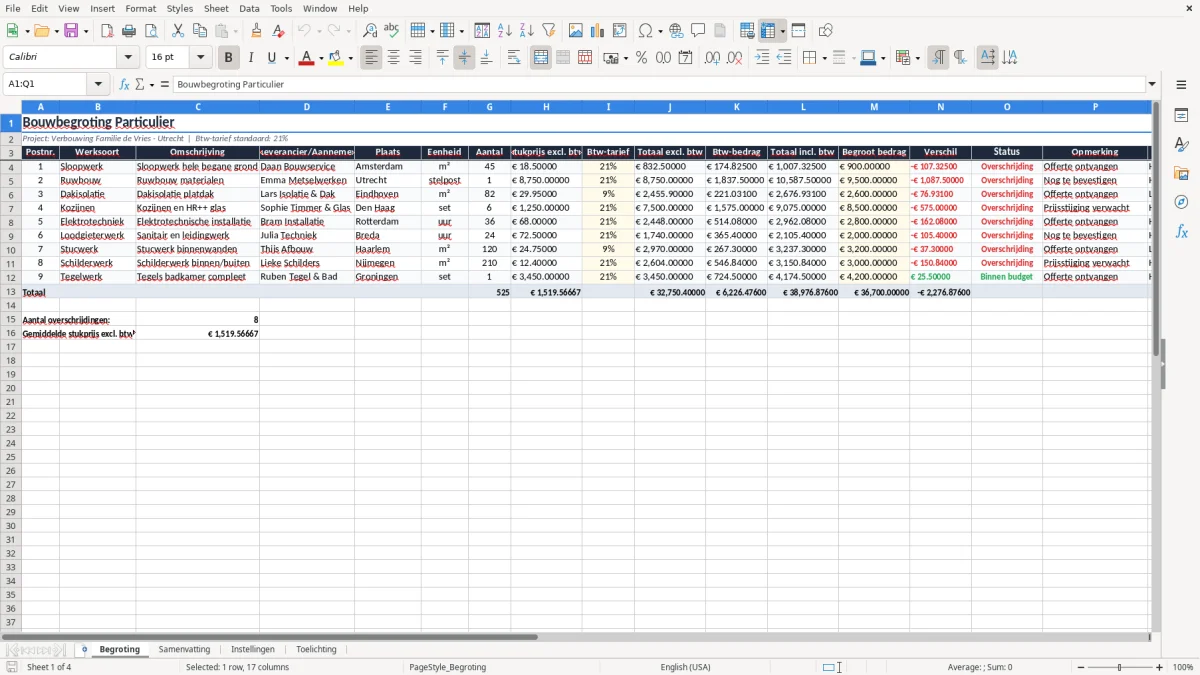The height and width of the screenshot is (675, 1200).
Task: Add a decimal place
Action: coord(712,58)
